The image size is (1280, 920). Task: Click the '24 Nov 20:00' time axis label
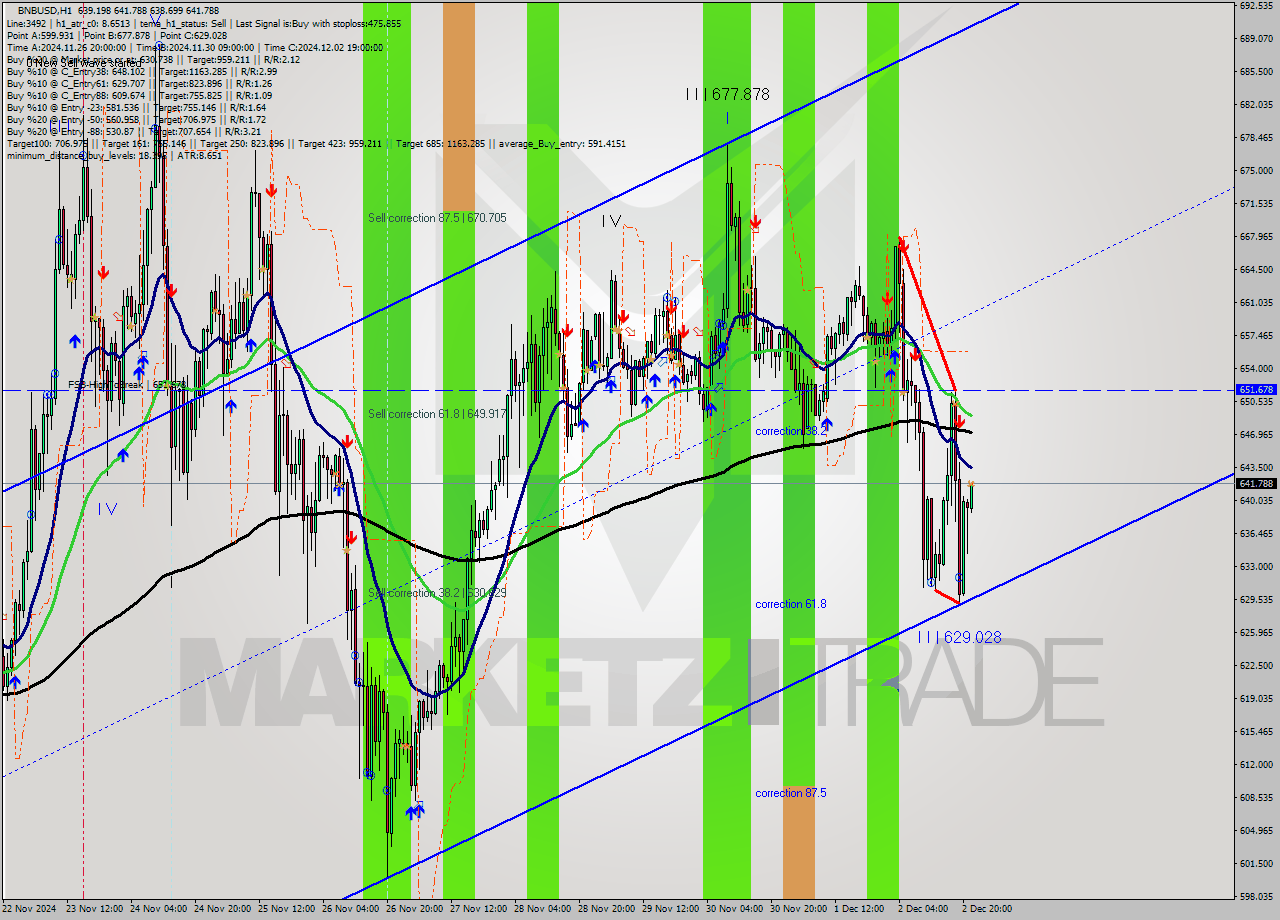(223, 910)
